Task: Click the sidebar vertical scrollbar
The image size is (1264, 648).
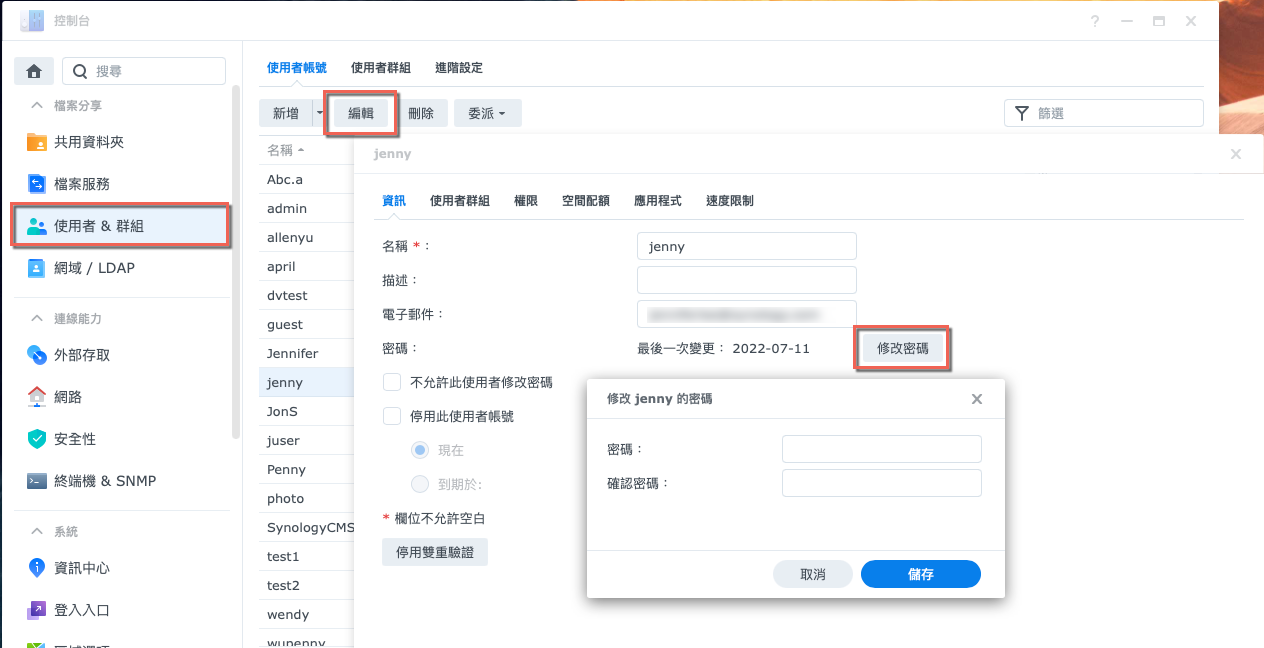Action: coord(236,262)
